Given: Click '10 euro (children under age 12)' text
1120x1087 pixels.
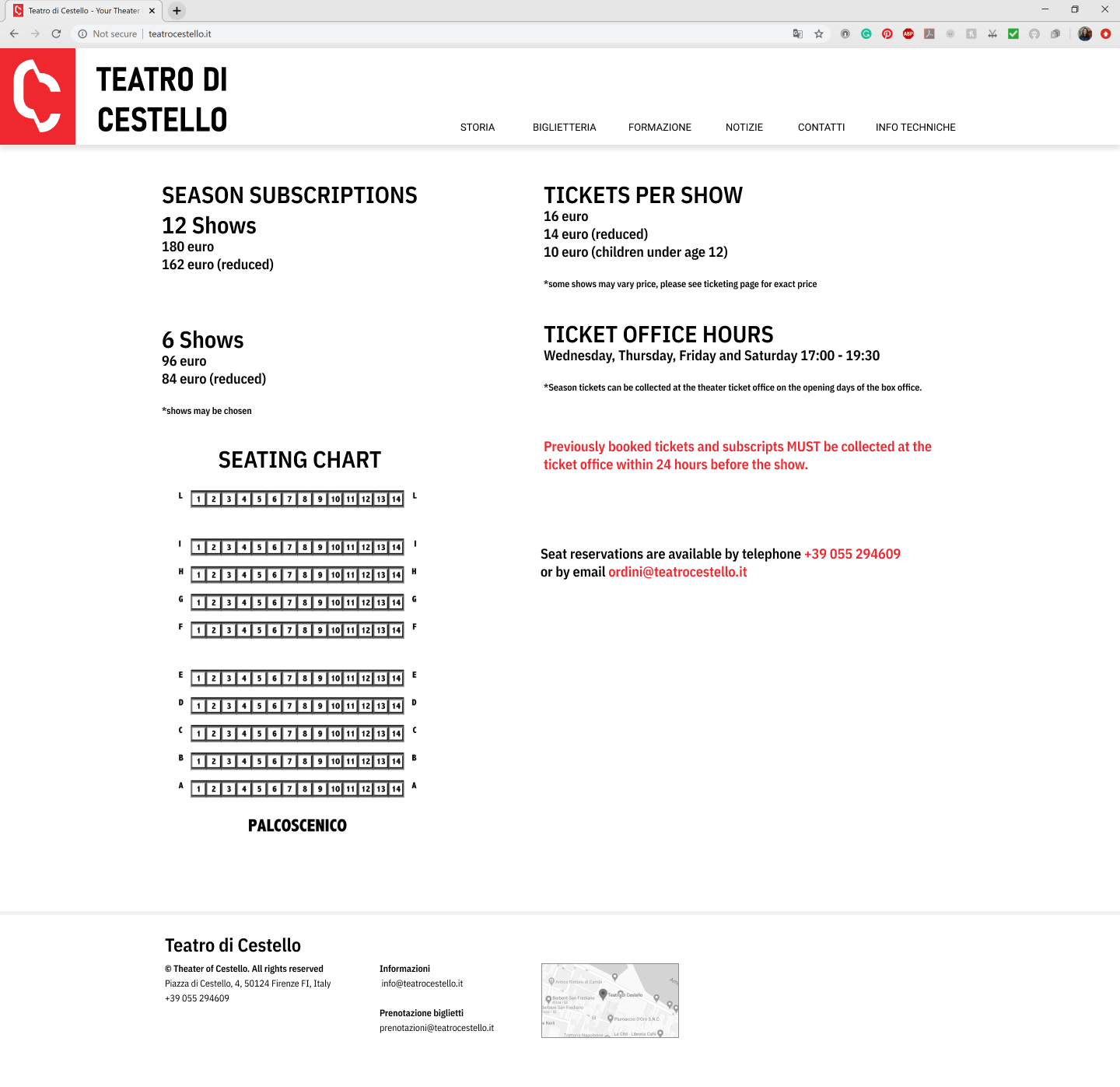Looking at the screenshot, I should pos(635,252).
